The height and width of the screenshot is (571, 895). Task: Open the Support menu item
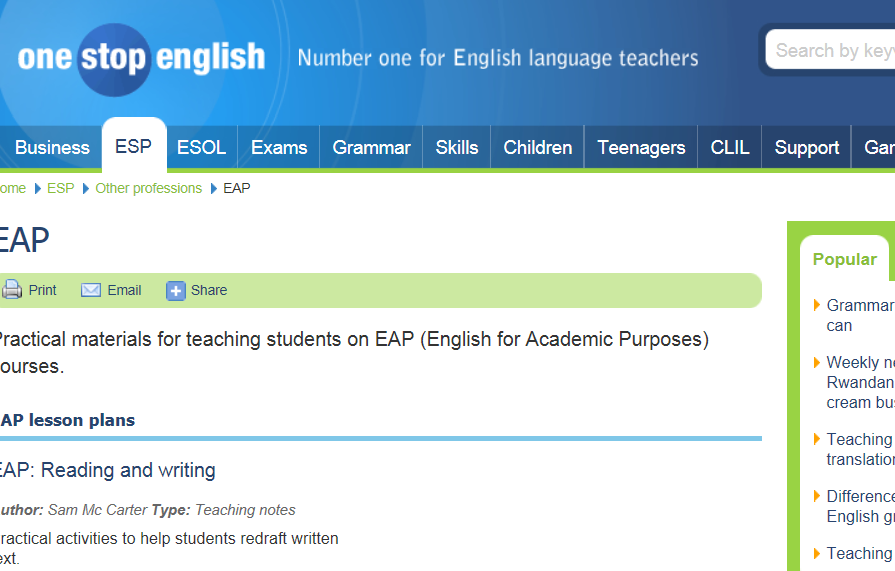(x=807, y=148)
